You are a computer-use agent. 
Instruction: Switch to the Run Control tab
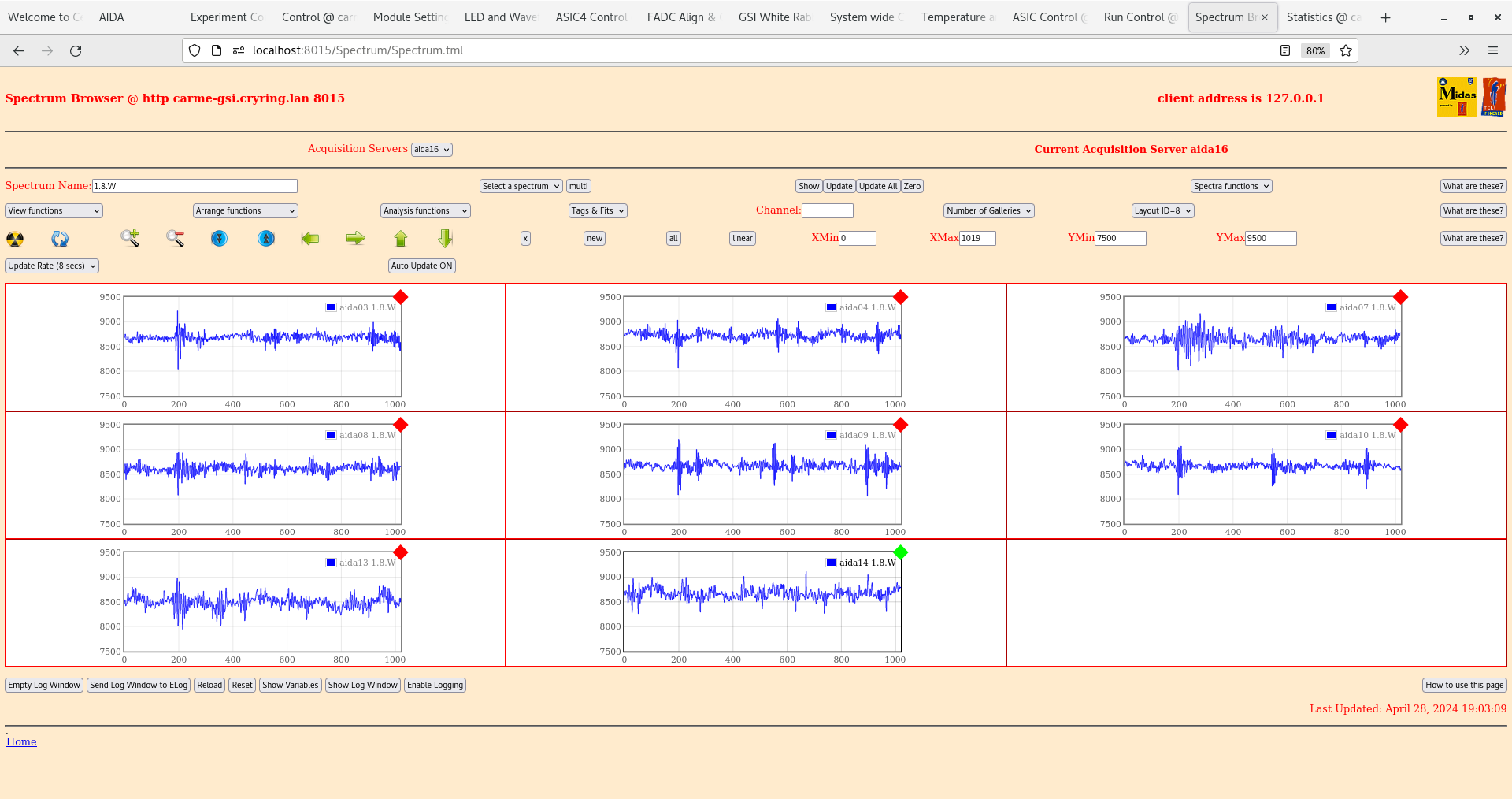pyautogui.click(x=1139, y=17)
